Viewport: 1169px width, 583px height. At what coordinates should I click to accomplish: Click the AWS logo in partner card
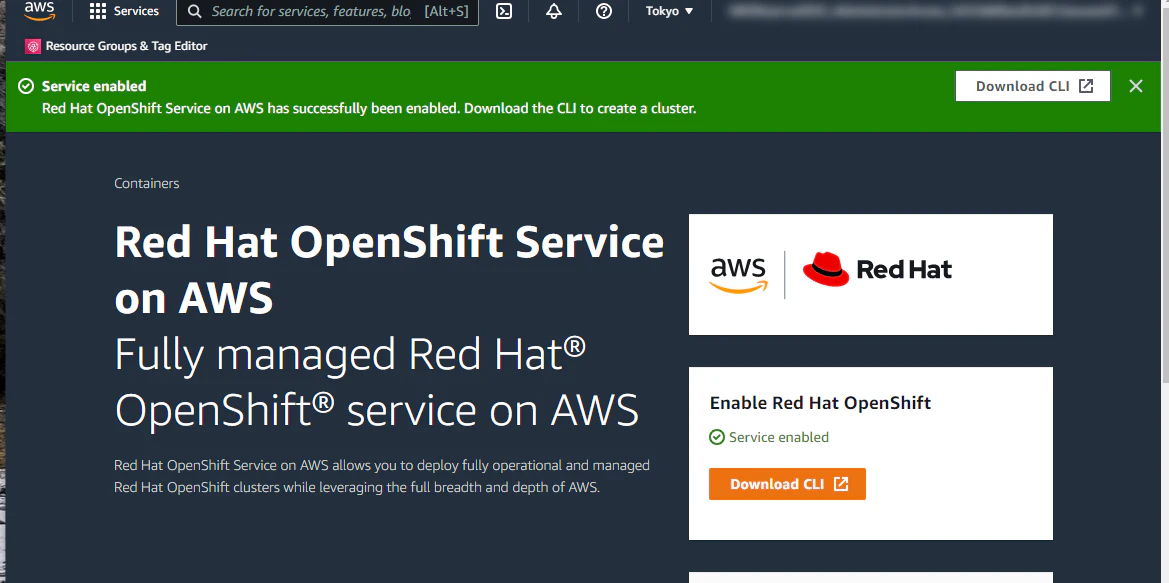(739, 274)
